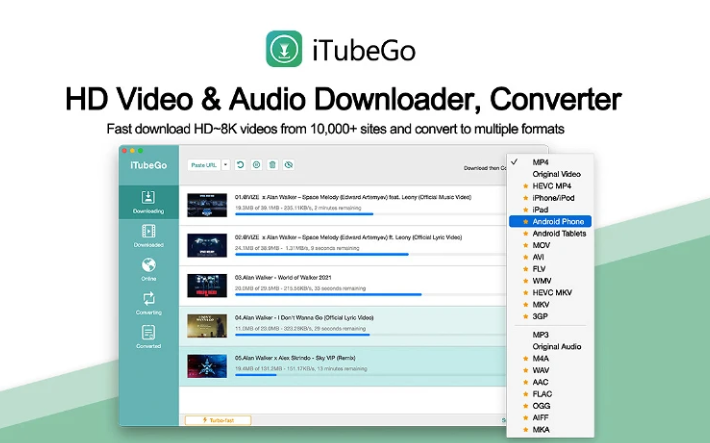Click the Paste URL button

click(204, 165)
